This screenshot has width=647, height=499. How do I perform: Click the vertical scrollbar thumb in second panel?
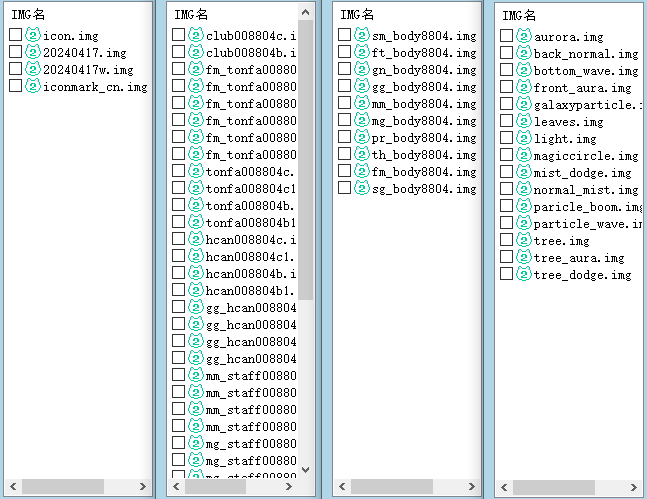[x=306, y=160]
